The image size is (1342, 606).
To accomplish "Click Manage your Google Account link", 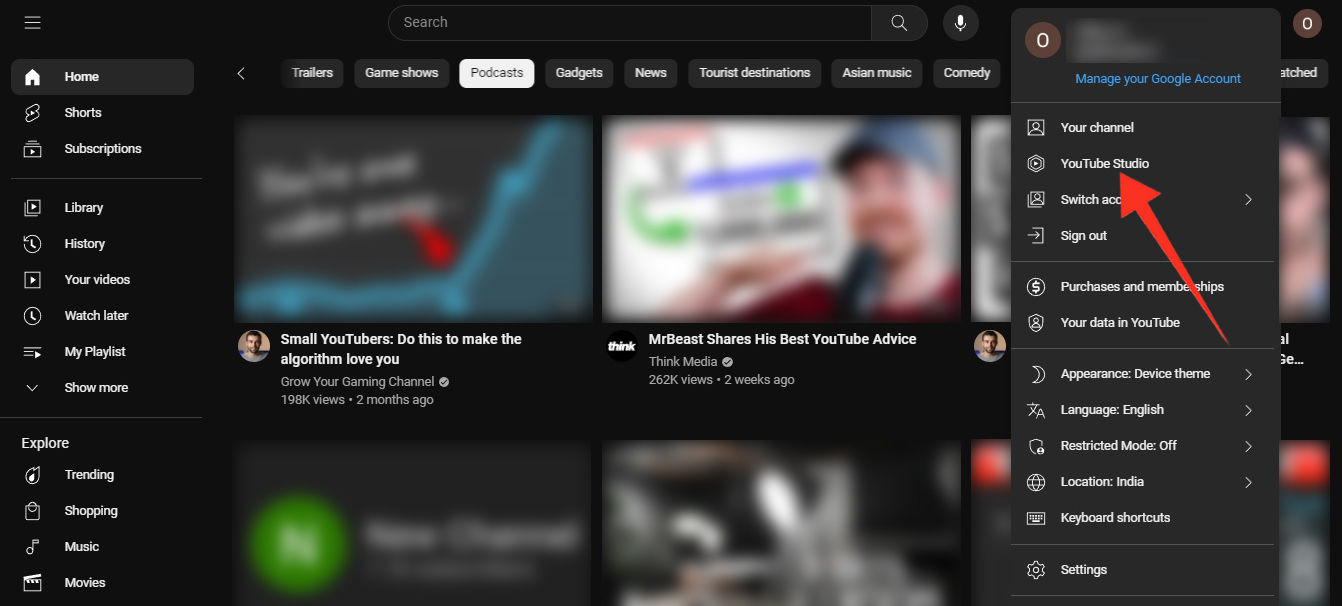I will (x=1157, y=78).
